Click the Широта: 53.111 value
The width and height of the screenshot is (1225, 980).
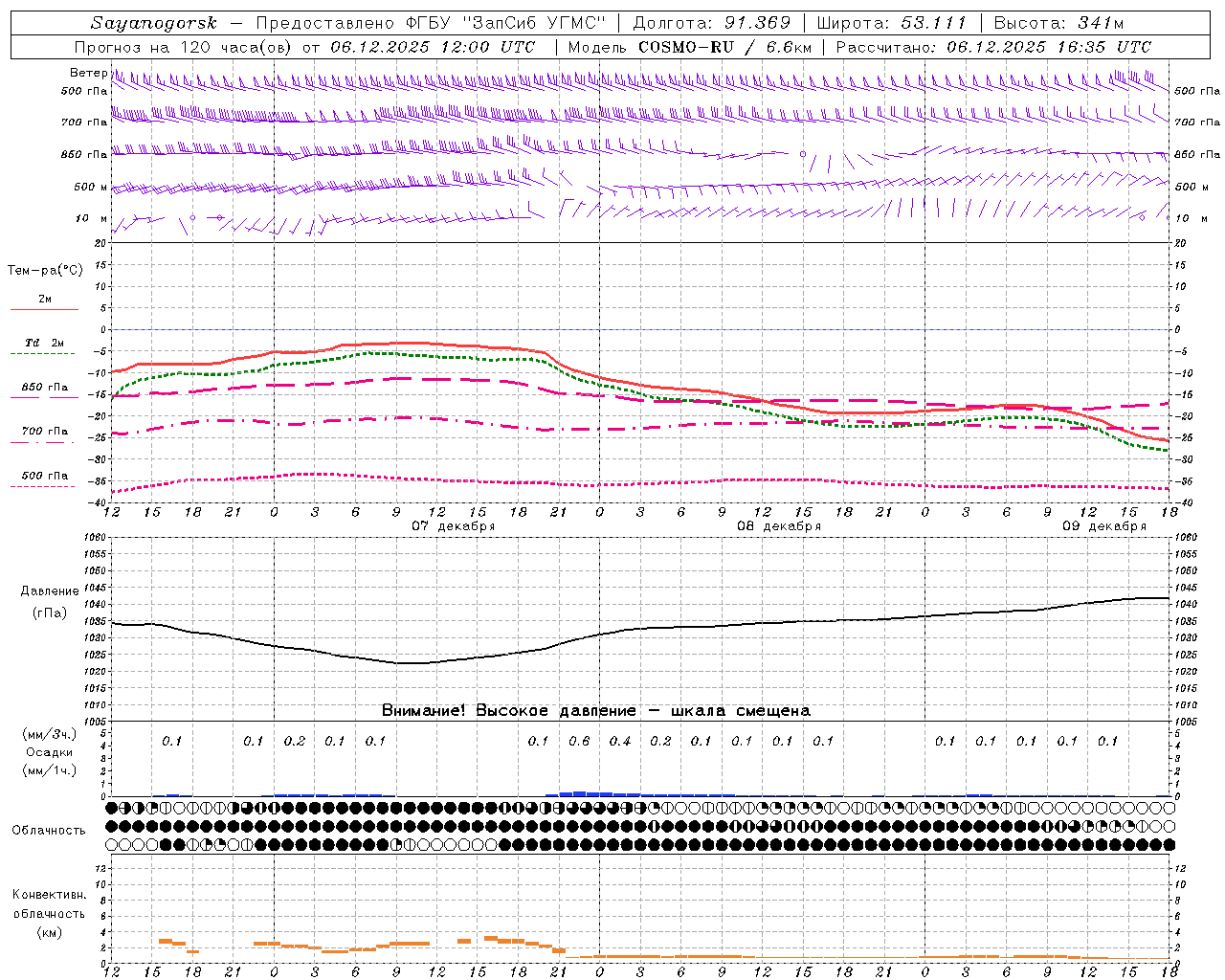click(x=892, y=23)
